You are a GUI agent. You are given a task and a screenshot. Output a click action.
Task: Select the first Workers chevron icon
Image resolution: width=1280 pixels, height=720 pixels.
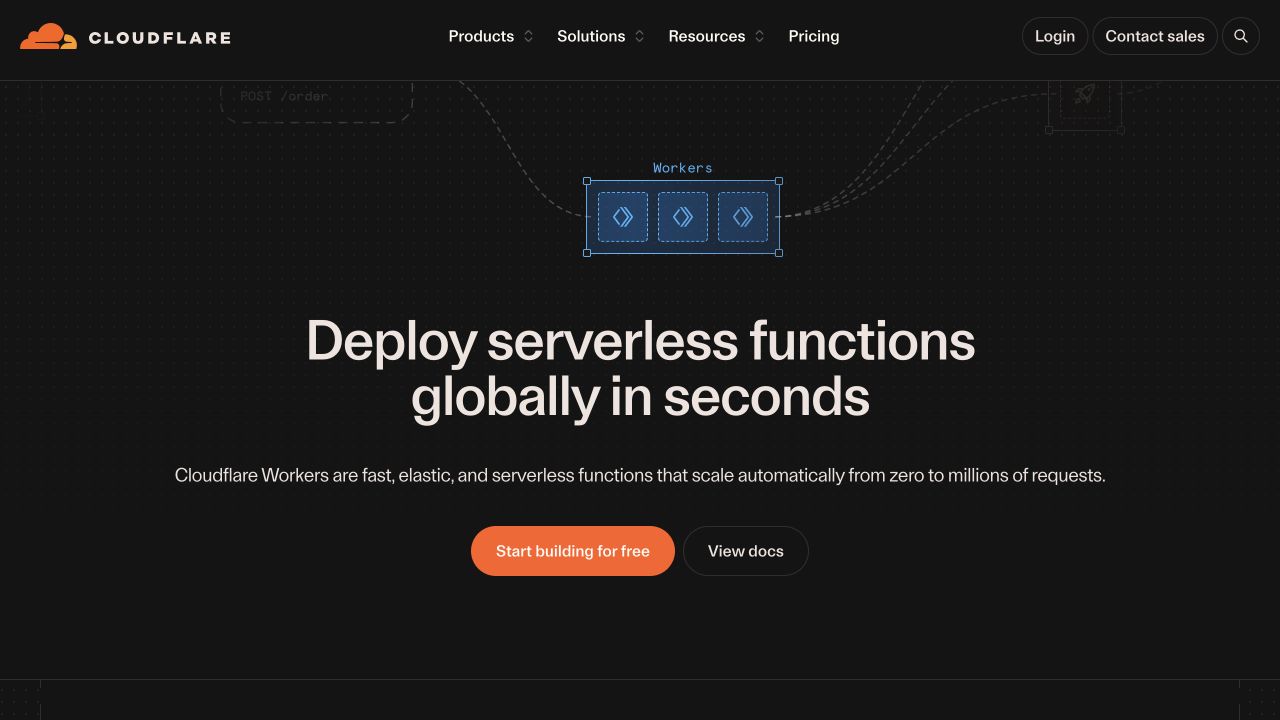[623, 217]
